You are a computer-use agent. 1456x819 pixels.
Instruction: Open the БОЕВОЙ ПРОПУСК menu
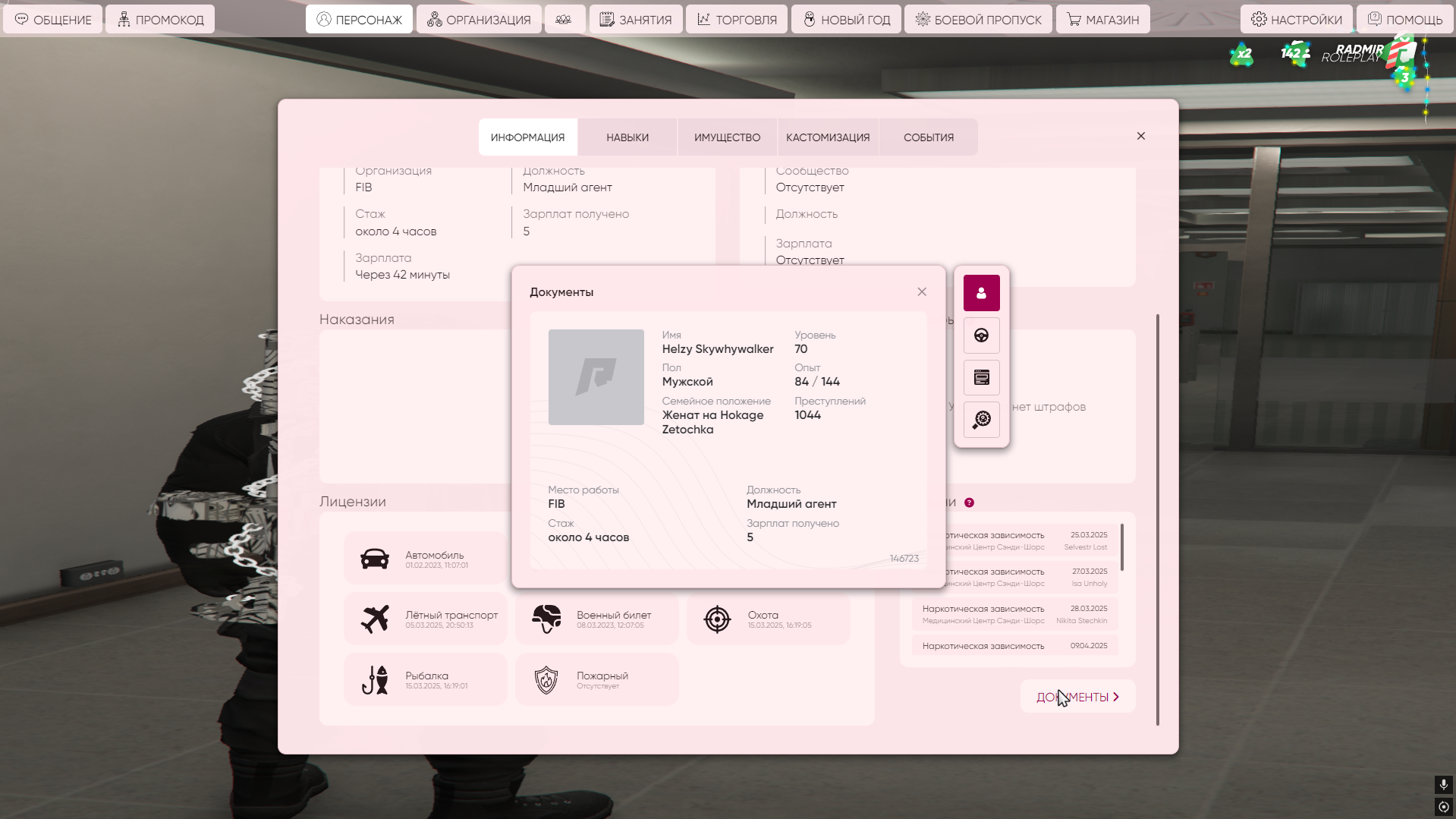(x=978, y=20)
